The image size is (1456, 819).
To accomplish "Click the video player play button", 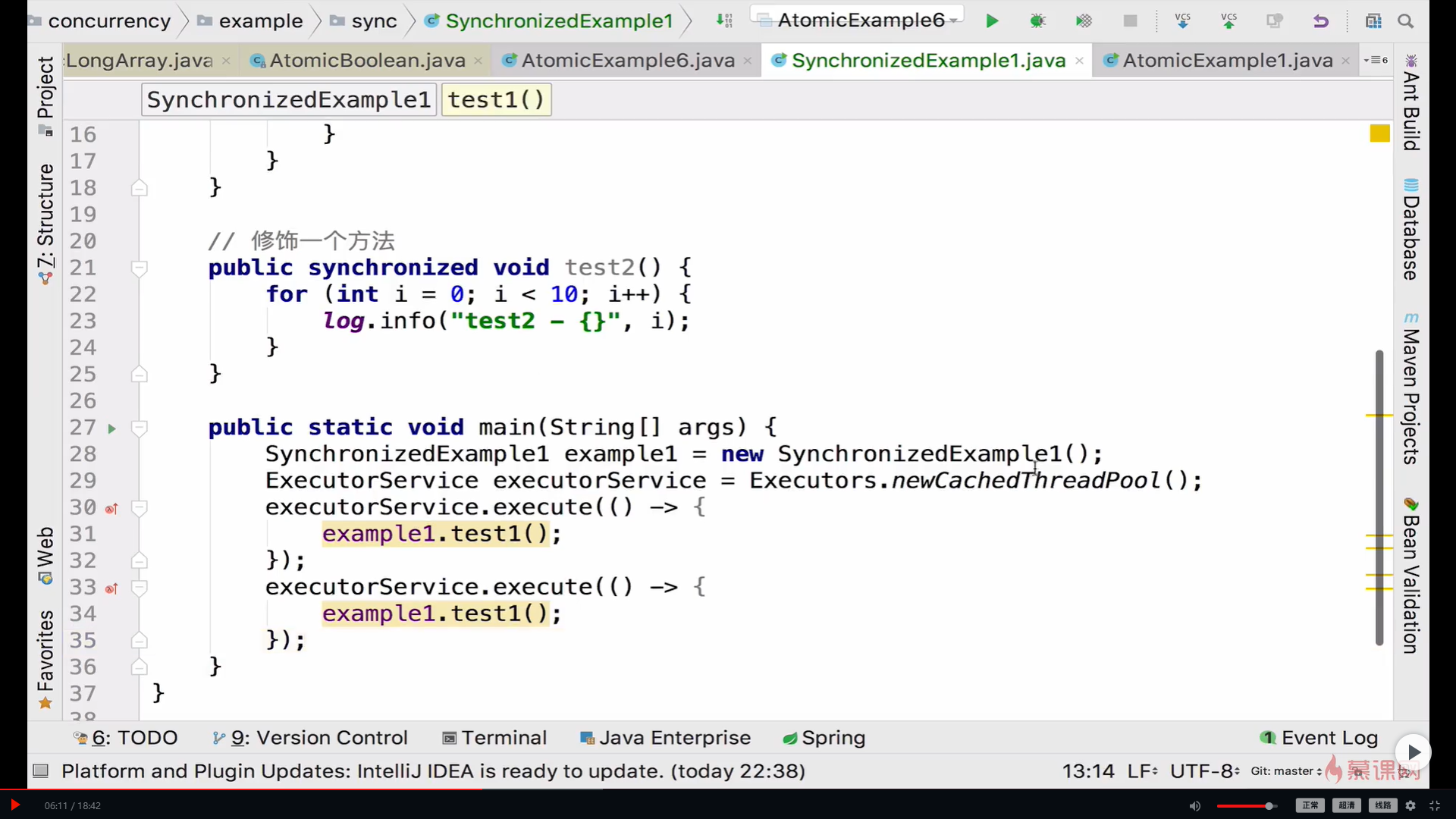I will coord(14,805).
